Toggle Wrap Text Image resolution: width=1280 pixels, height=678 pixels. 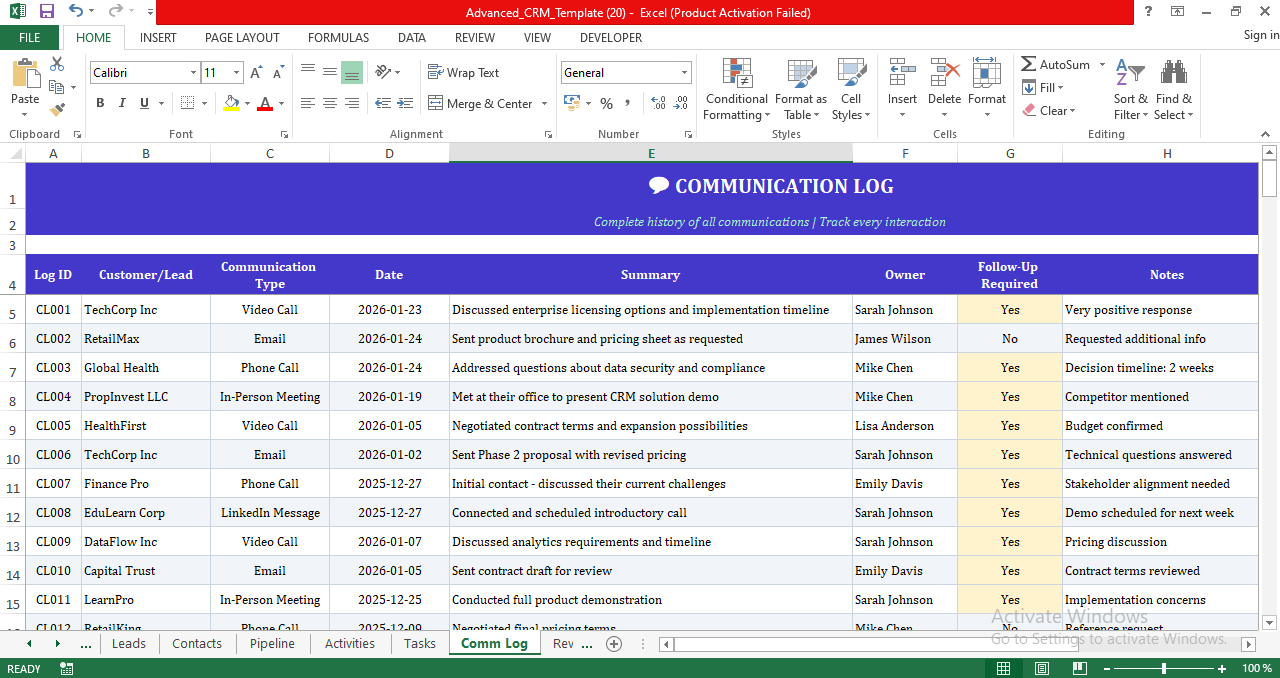463,73
